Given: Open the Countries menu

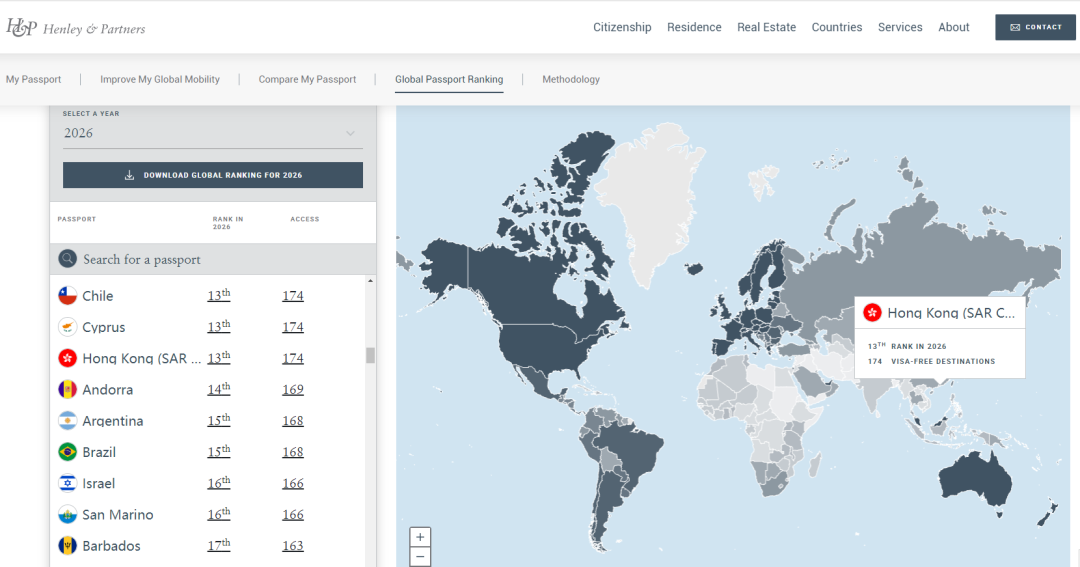Looking at the screenshot, I should [837, 28].
